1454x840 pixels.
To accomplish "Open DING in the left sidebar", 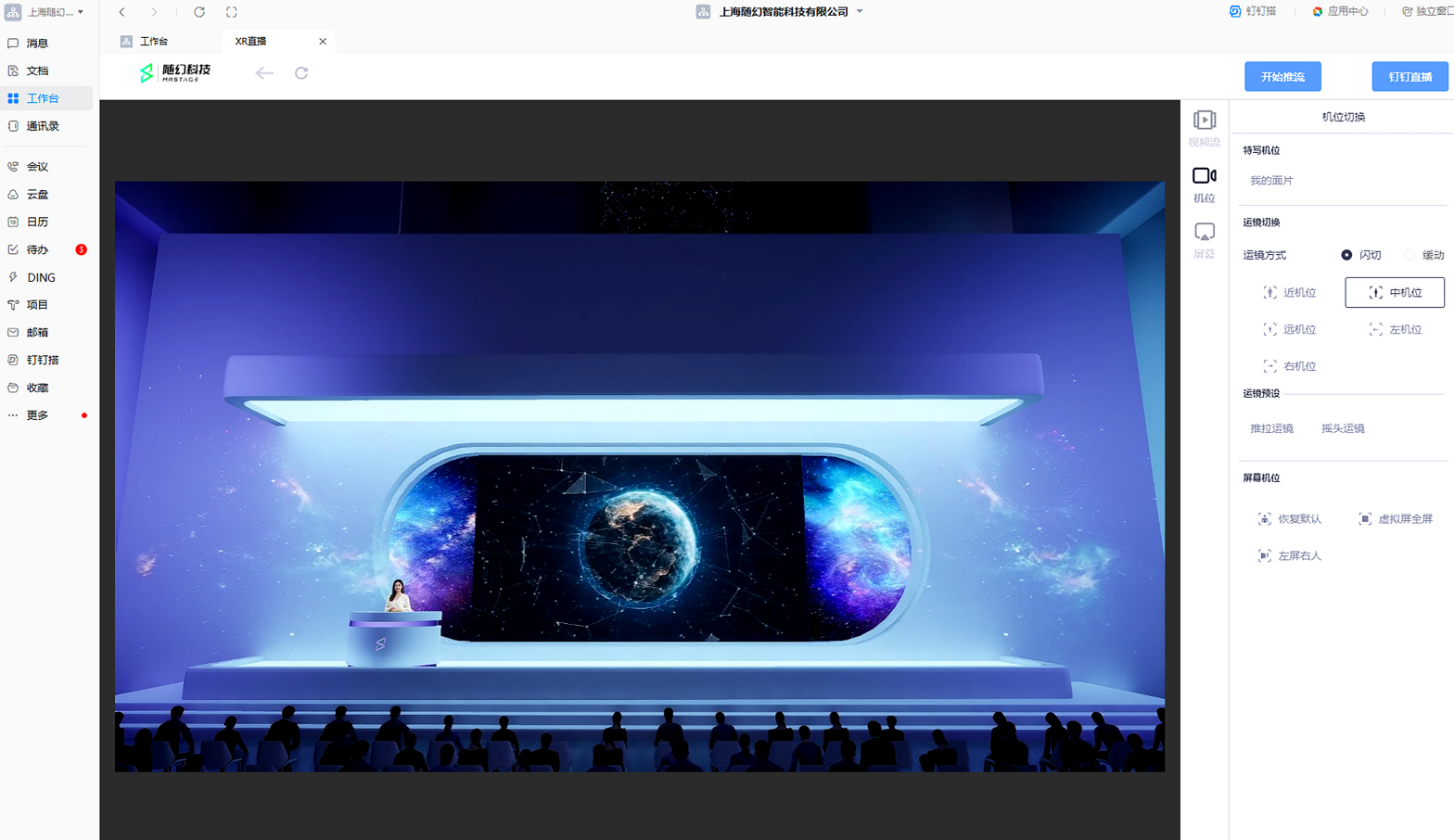I will [41, 277].
